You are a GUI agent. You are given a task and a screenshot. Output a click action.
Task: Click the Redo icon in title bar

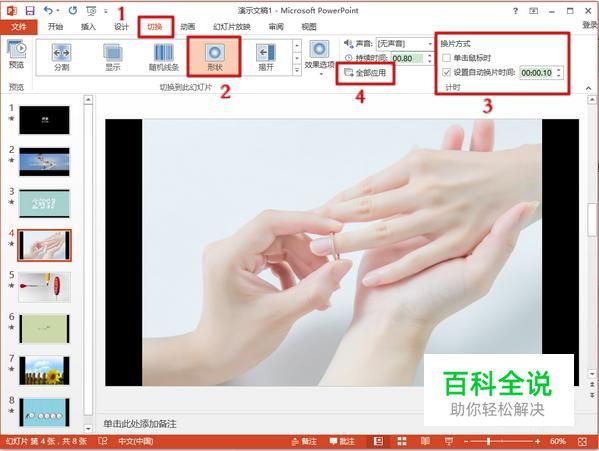(x=73, y=11)
